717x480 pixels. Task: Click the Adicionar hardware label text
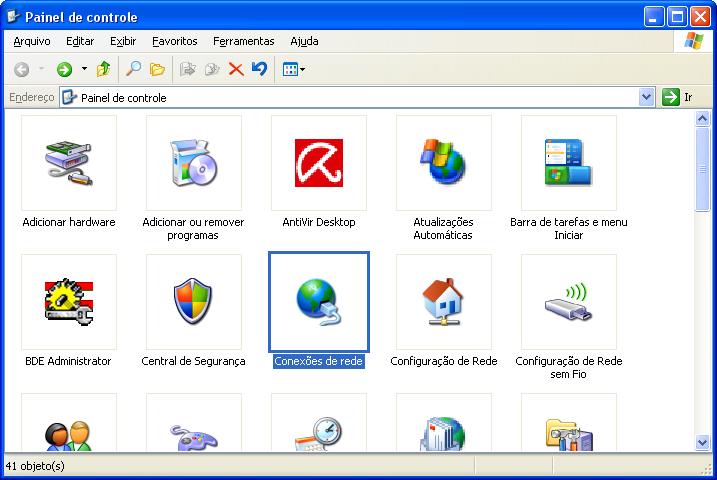pyautogui.click(x=69, y=222)
